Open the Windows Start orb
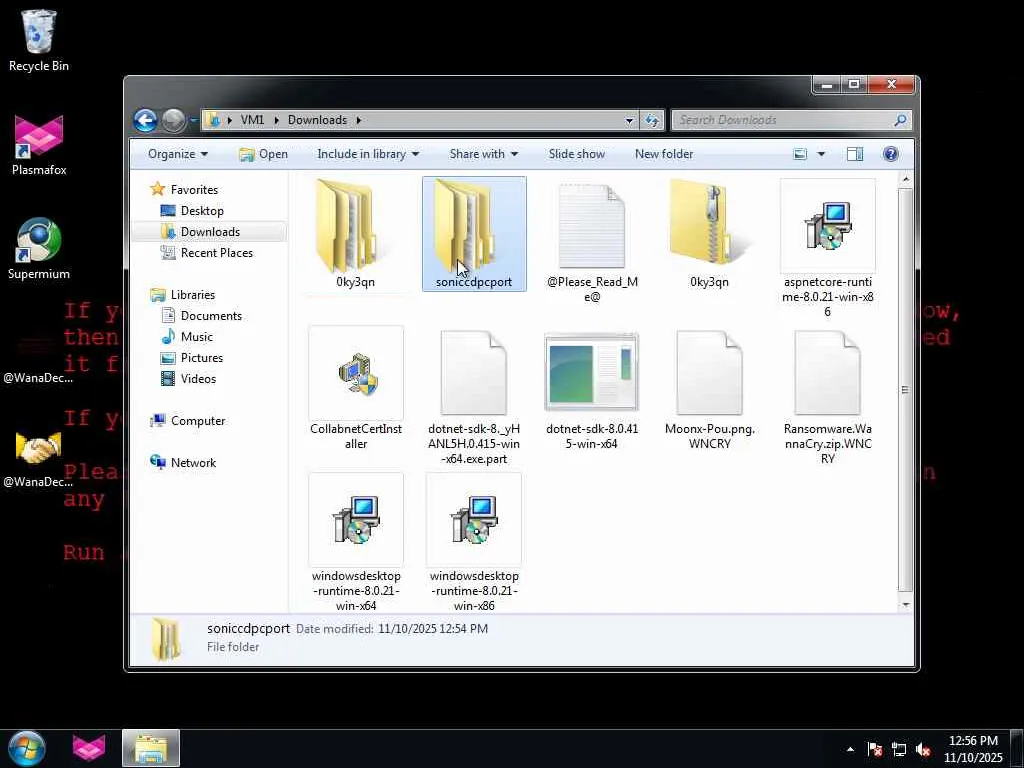The height and width of the screenshot is (768, 1024). click(27, 748)
